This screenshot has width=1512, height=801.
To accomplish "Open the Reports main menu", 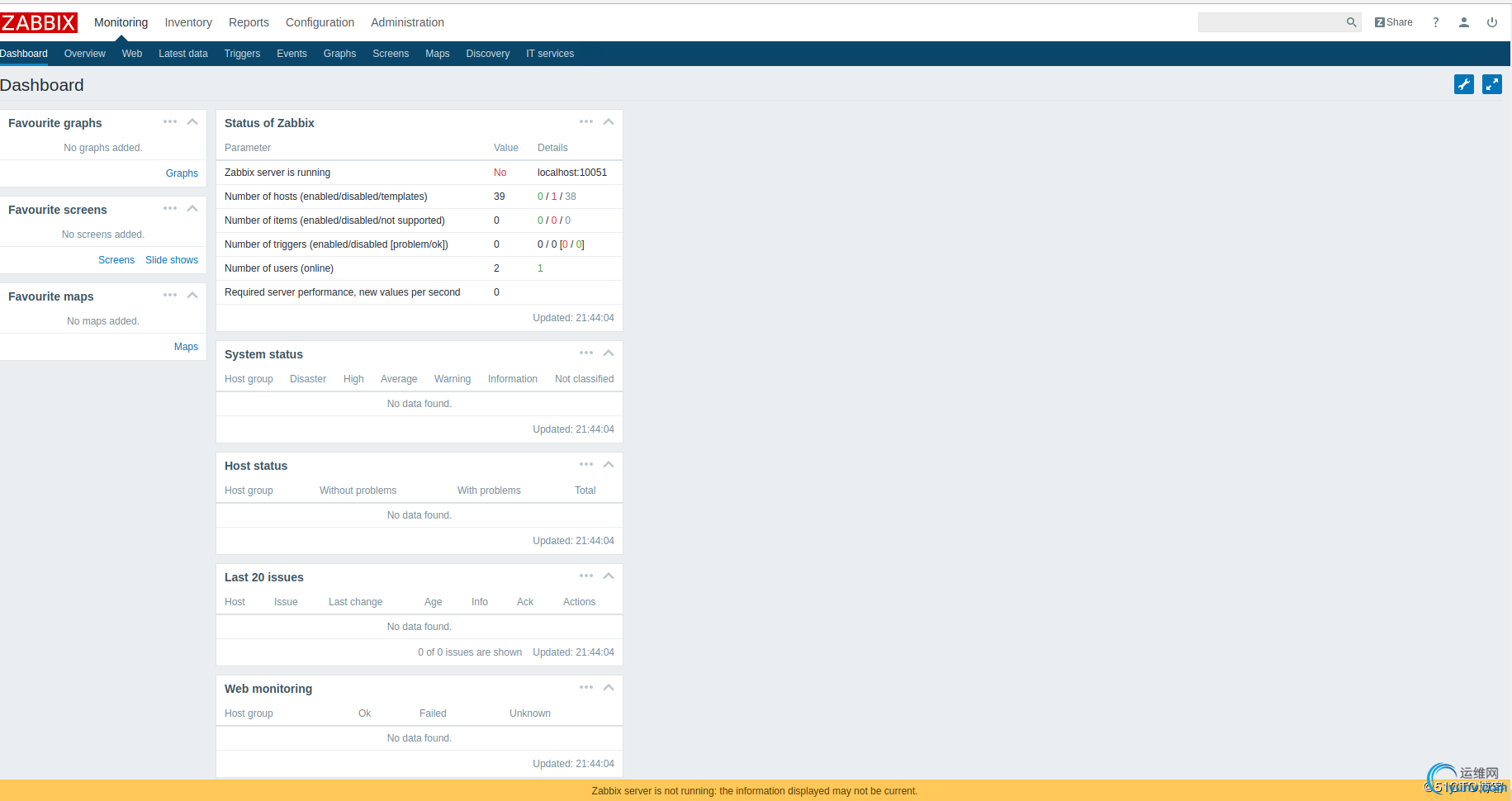I will (249, 22).
